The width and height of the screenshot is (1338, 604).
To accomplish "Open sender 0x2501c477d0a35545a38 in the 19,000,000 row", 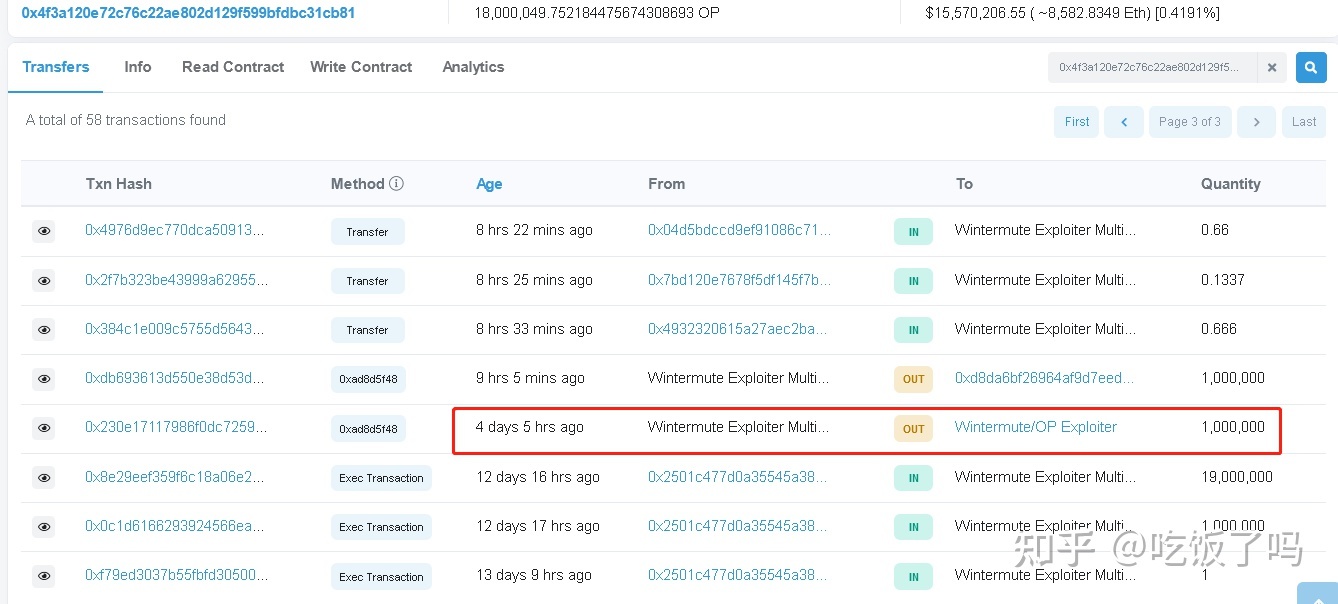I will (x=738, y=477).
